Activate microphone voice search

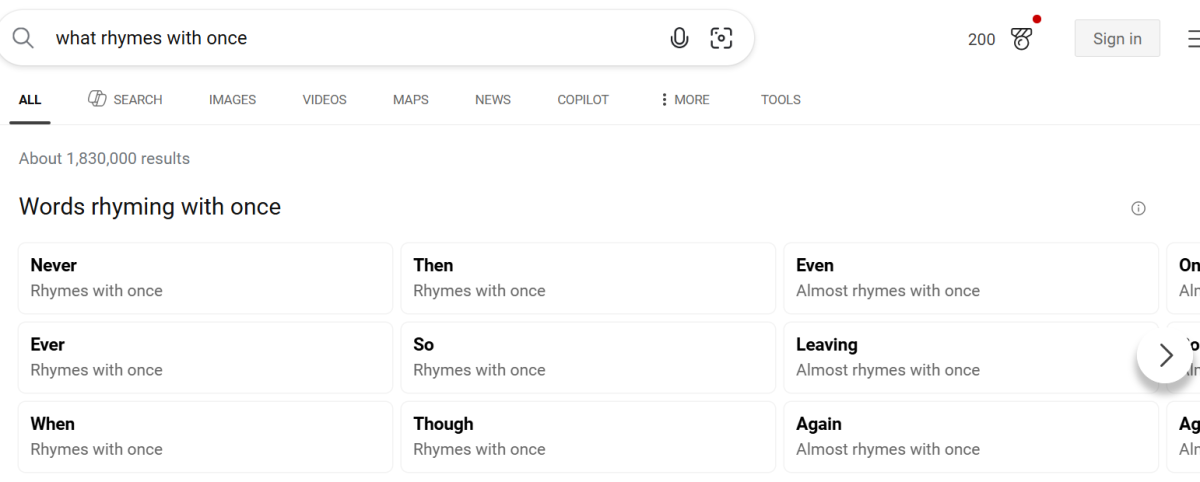pos(679,38)
